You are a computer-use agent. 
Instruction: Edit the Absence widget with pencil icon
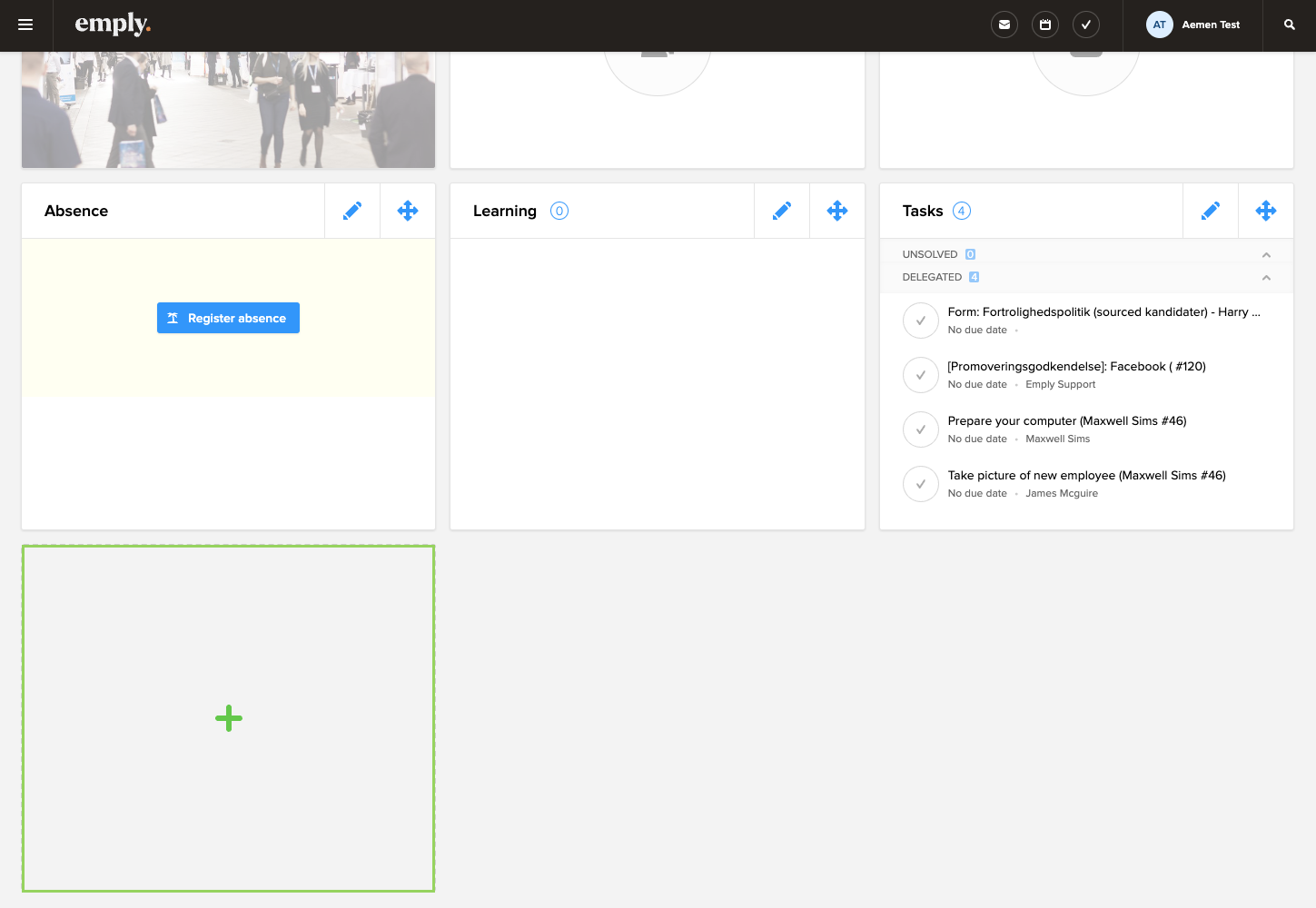[352, 211]
